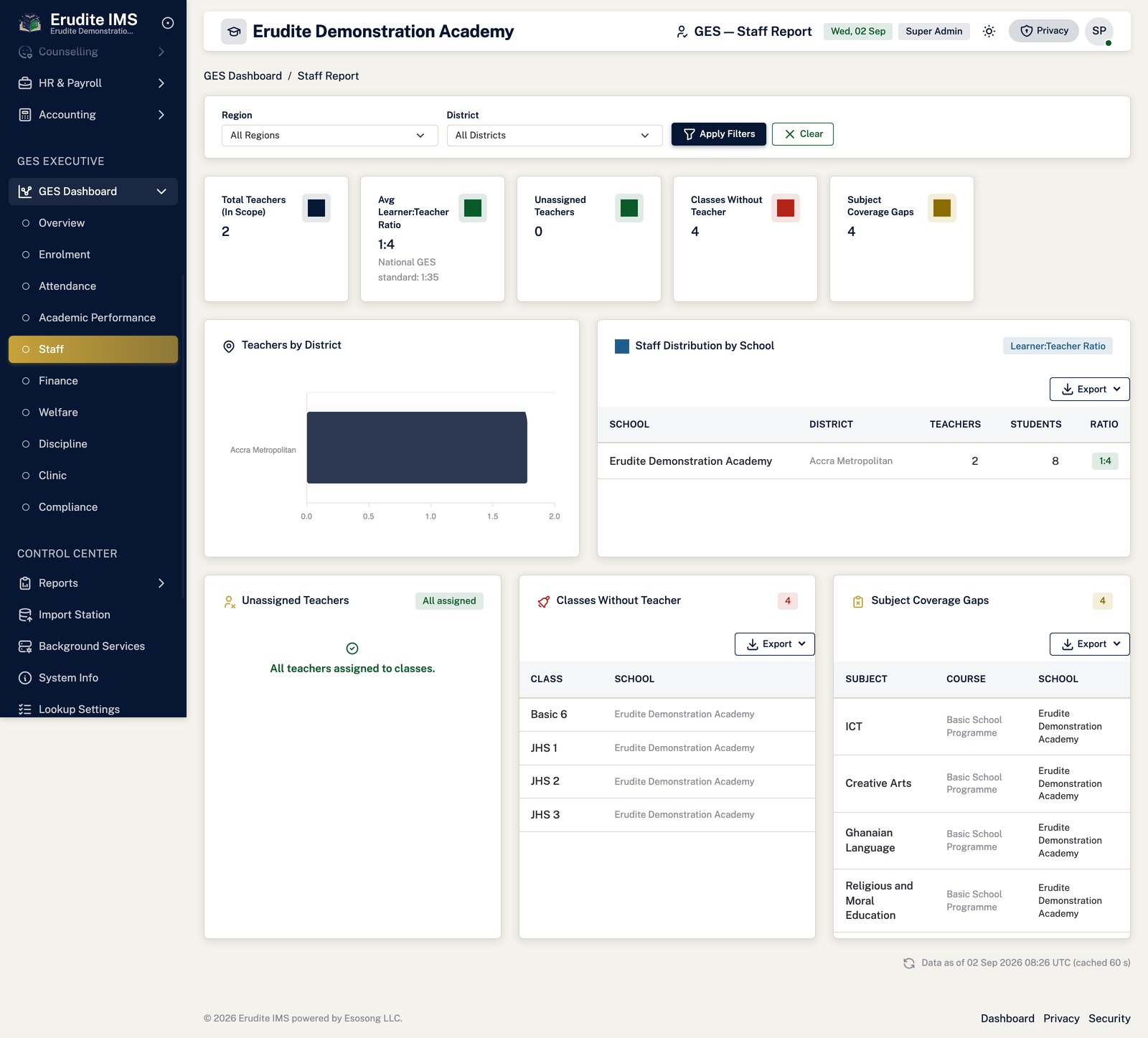Click the Reports clipboard icon
1148x1038 pixels.
25,583
